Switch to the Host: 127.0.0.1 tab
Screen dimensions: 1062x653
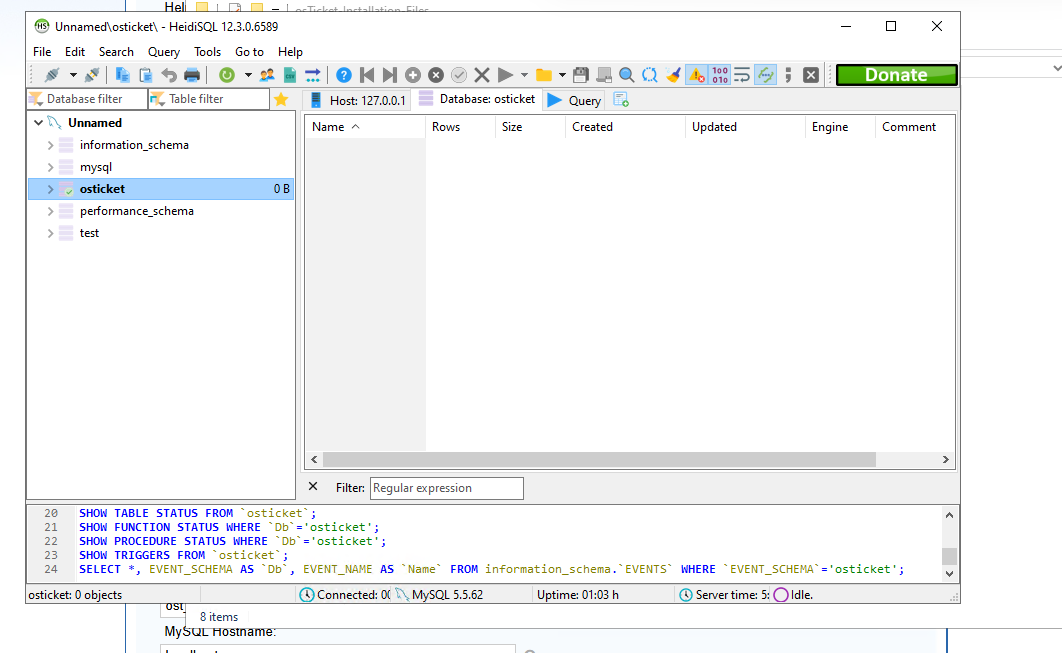pyautogui.click(x=358, y=100)
